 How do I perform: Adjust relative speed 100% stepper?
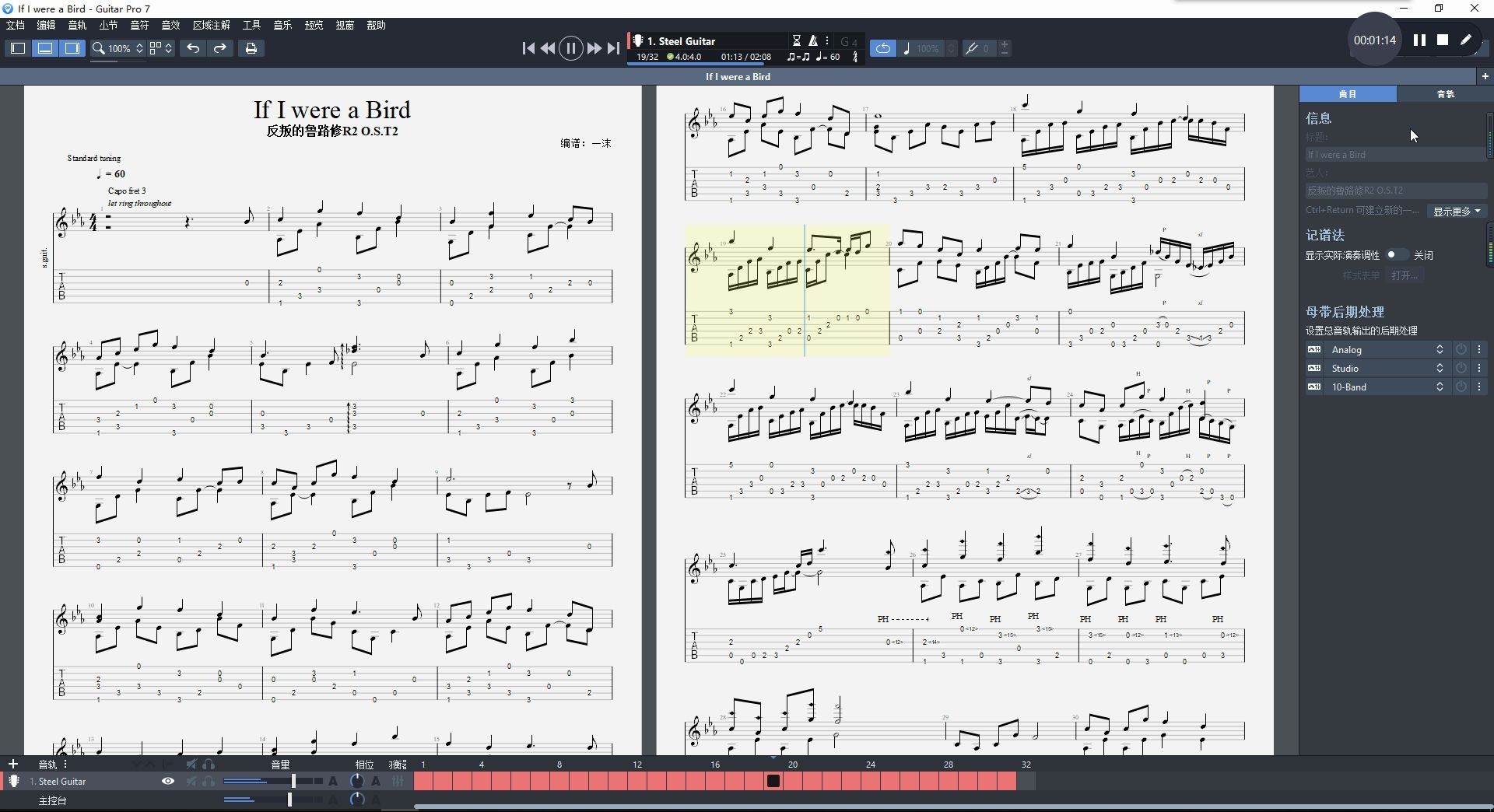(x=951, y=48)
